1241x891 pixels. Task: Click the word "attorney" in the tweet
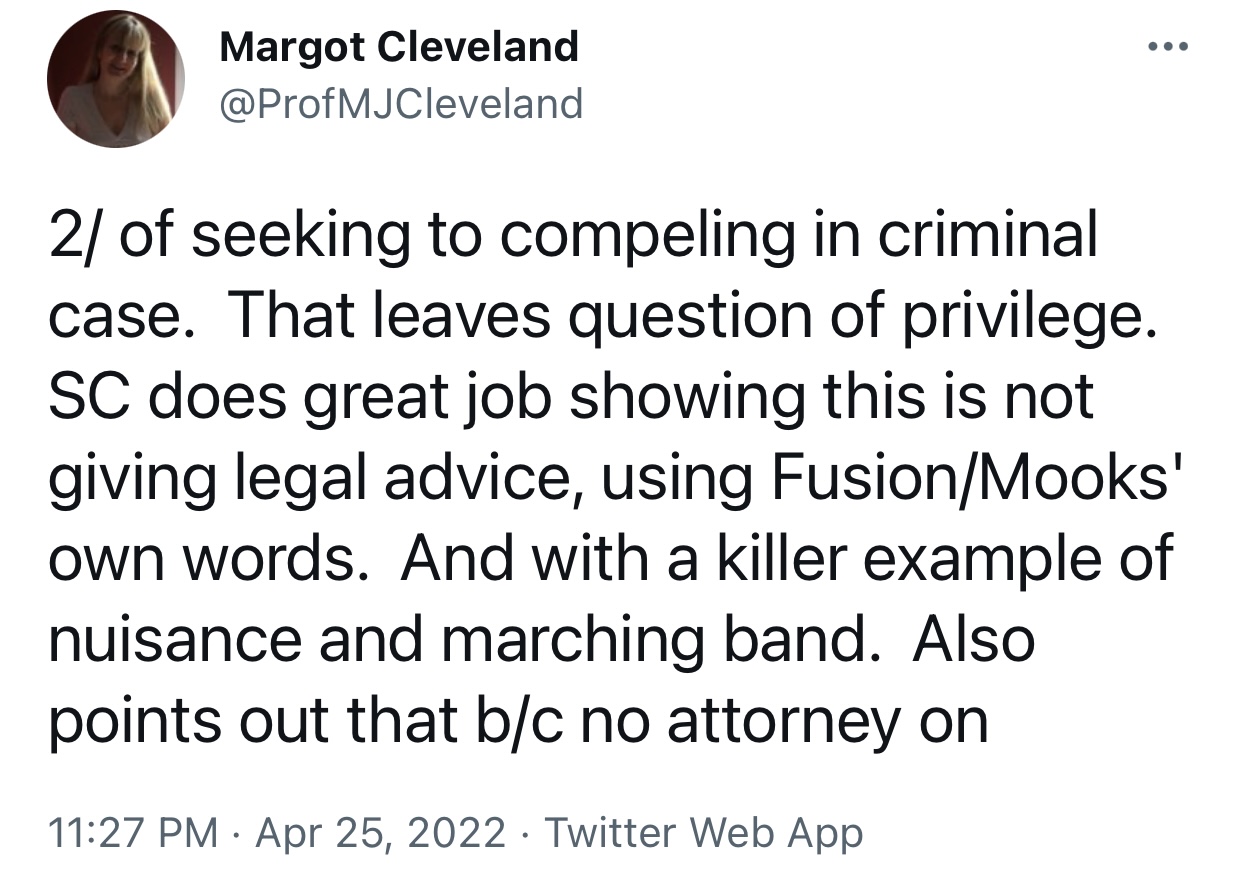[783, 720]
